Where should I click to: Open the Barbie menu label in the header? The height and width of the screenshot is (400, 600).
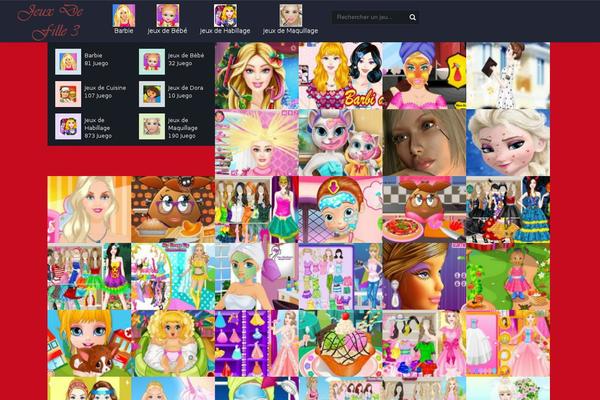[x=124, y=31]
